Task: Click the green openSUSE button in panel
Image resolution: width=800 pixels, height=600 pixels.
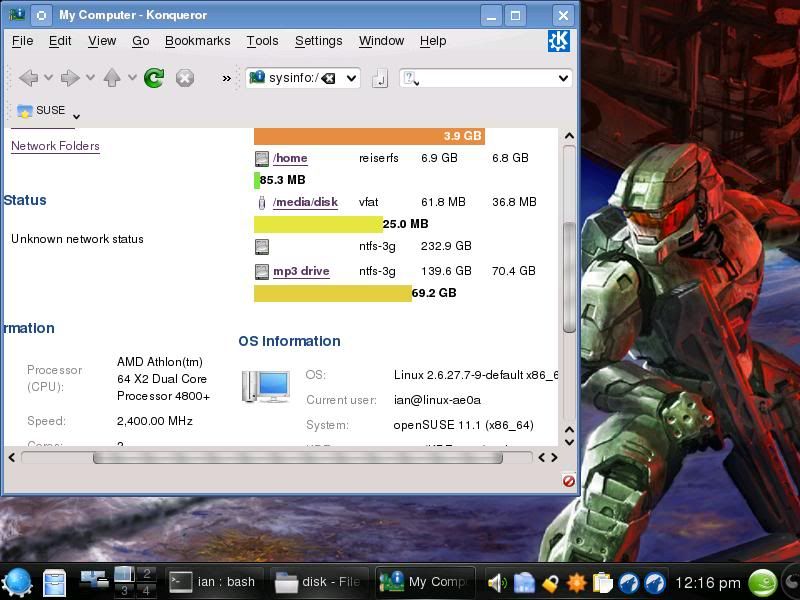Action: click(762, 583)
